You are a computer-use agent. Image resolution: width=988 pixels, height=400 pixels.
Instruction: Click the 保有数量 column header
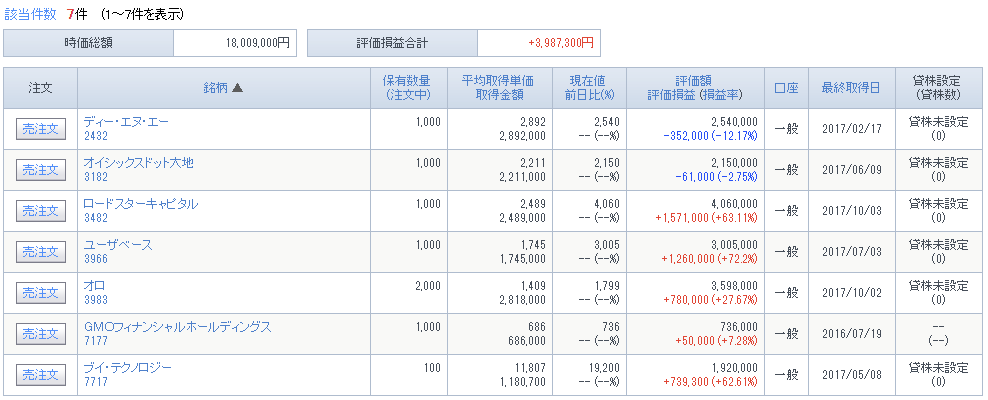(x=407, y=81)
